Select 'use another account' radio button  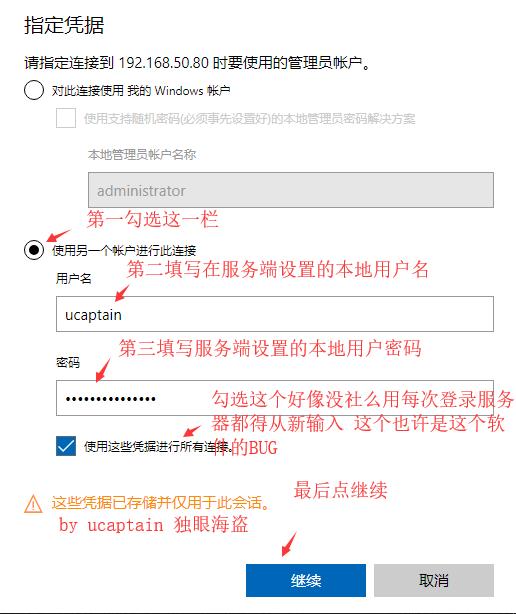click(34, 250)
